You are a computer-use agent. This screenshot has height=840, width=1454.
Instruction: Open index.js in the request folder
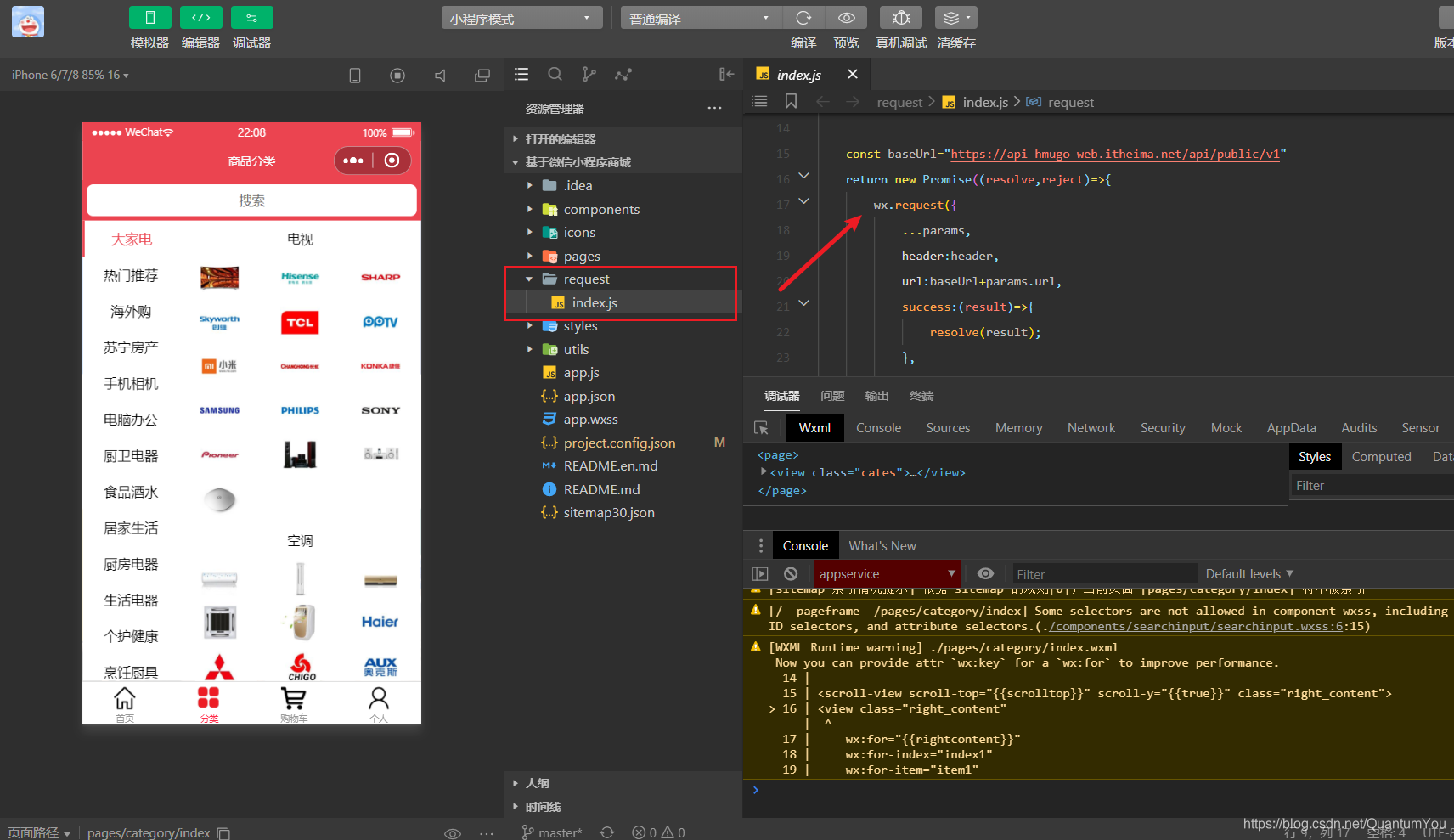pos(623,302)
